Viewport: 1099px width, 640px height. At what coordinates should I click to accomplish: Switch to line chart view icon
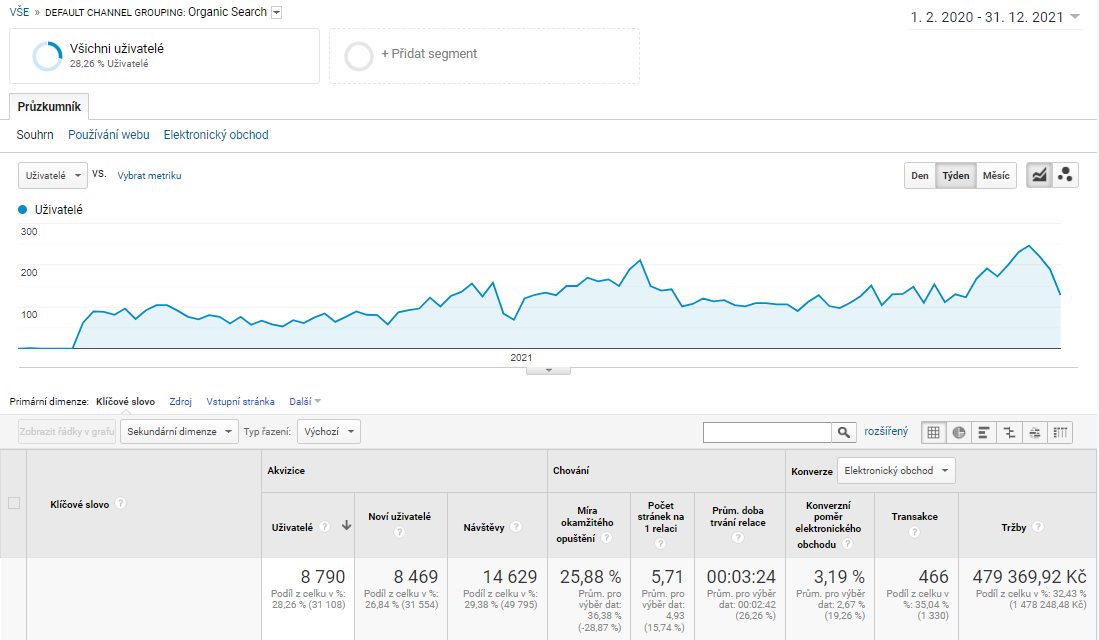[1039, 175]
